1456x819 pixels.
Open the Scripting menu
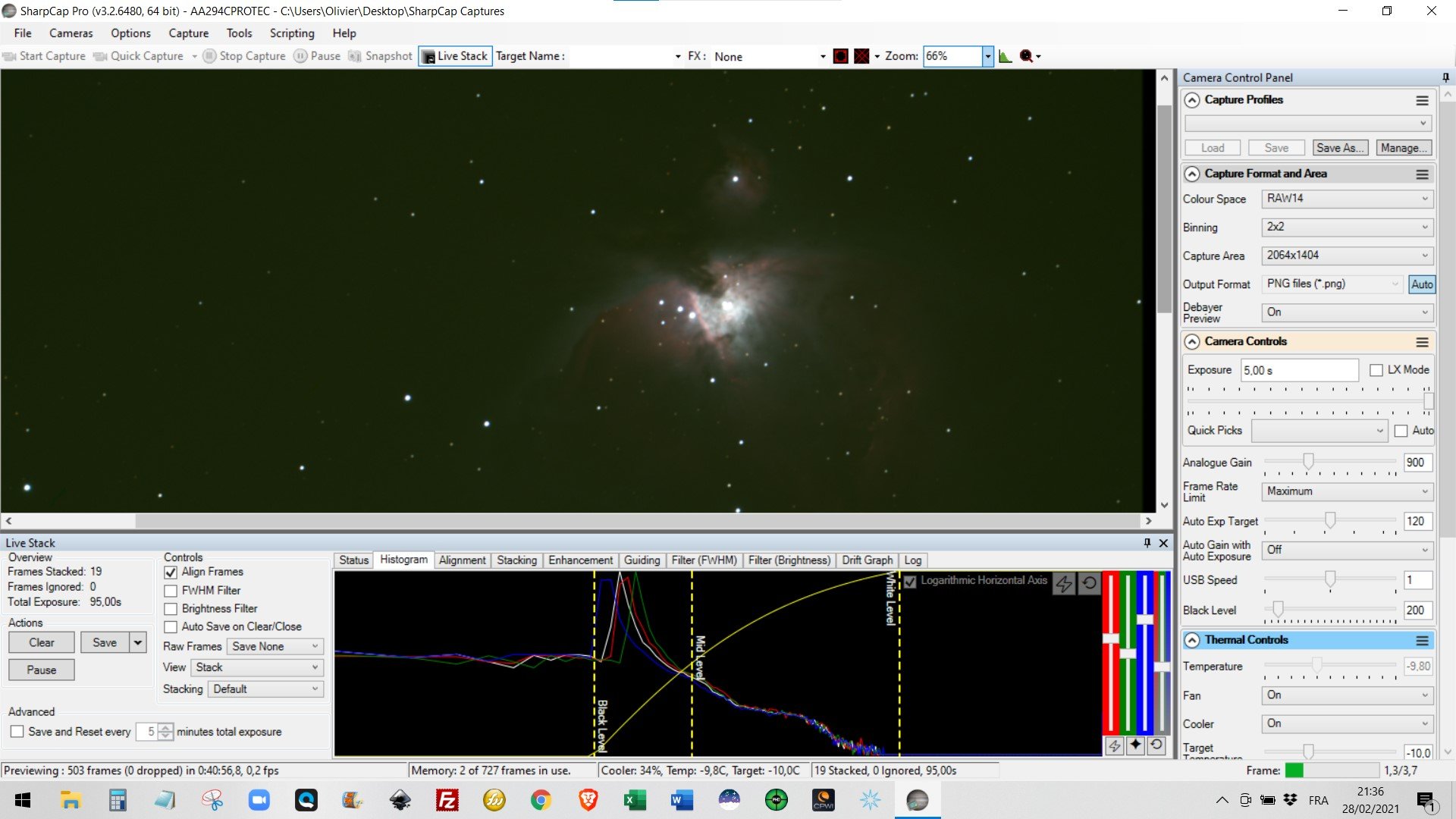coord(292,33)
